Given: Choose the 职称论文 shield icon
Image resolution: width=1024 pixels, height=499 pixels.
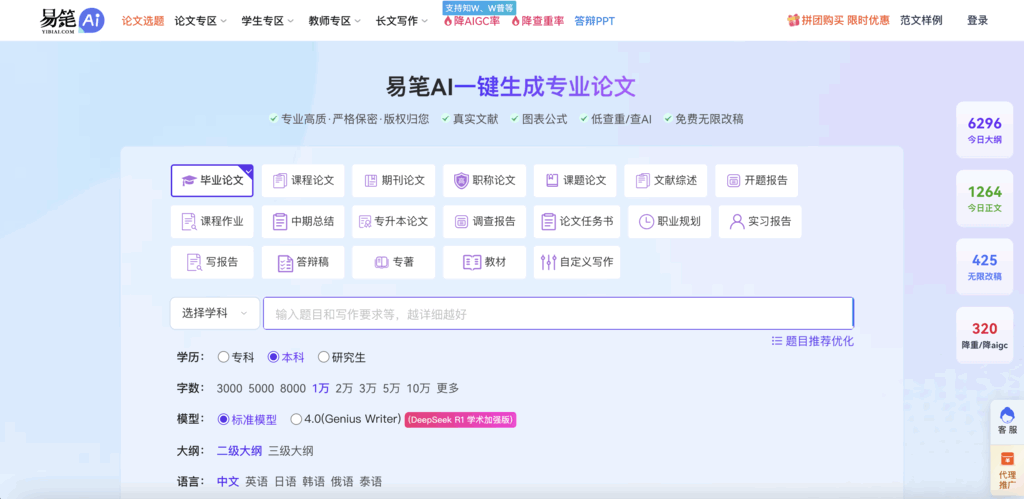Looking at the screenshot, I should (x=461, y=181).
